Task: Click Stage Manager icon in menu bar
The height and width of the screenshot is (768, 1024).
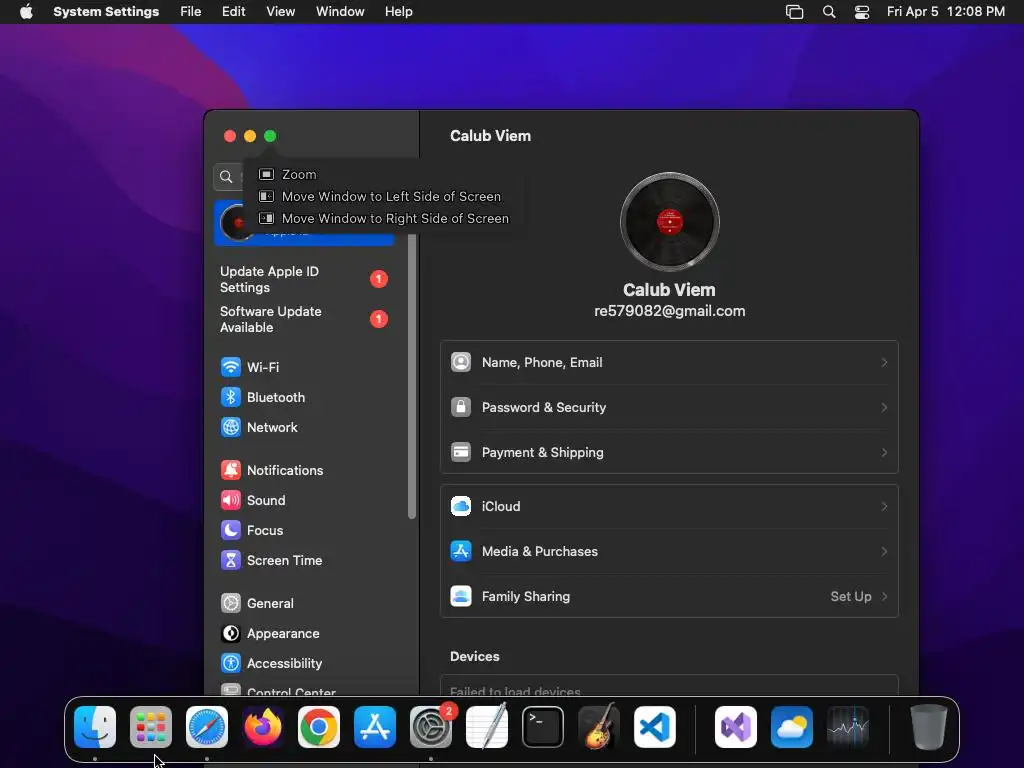Action: pos(794,12)
